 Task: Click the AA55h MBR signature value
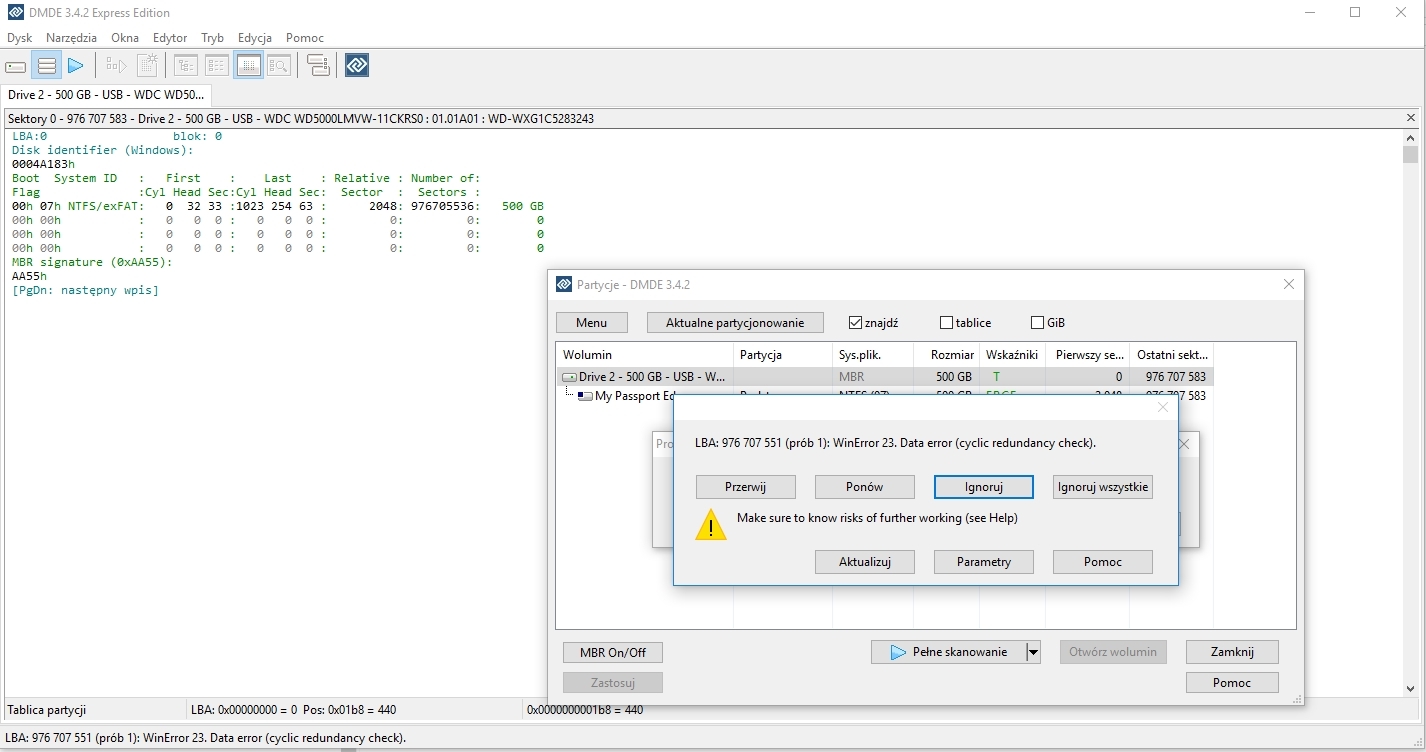(30, 276)
